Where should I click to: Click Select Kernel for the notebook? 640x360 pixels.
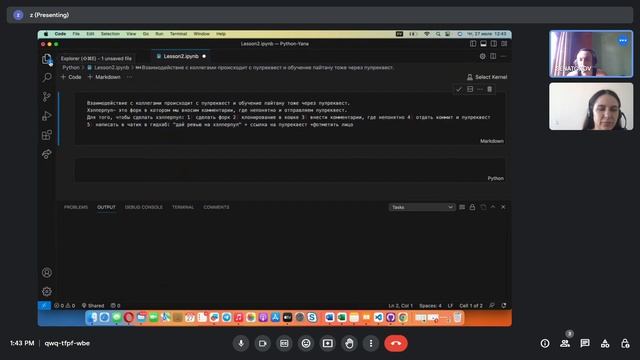[x=487, y=77]
